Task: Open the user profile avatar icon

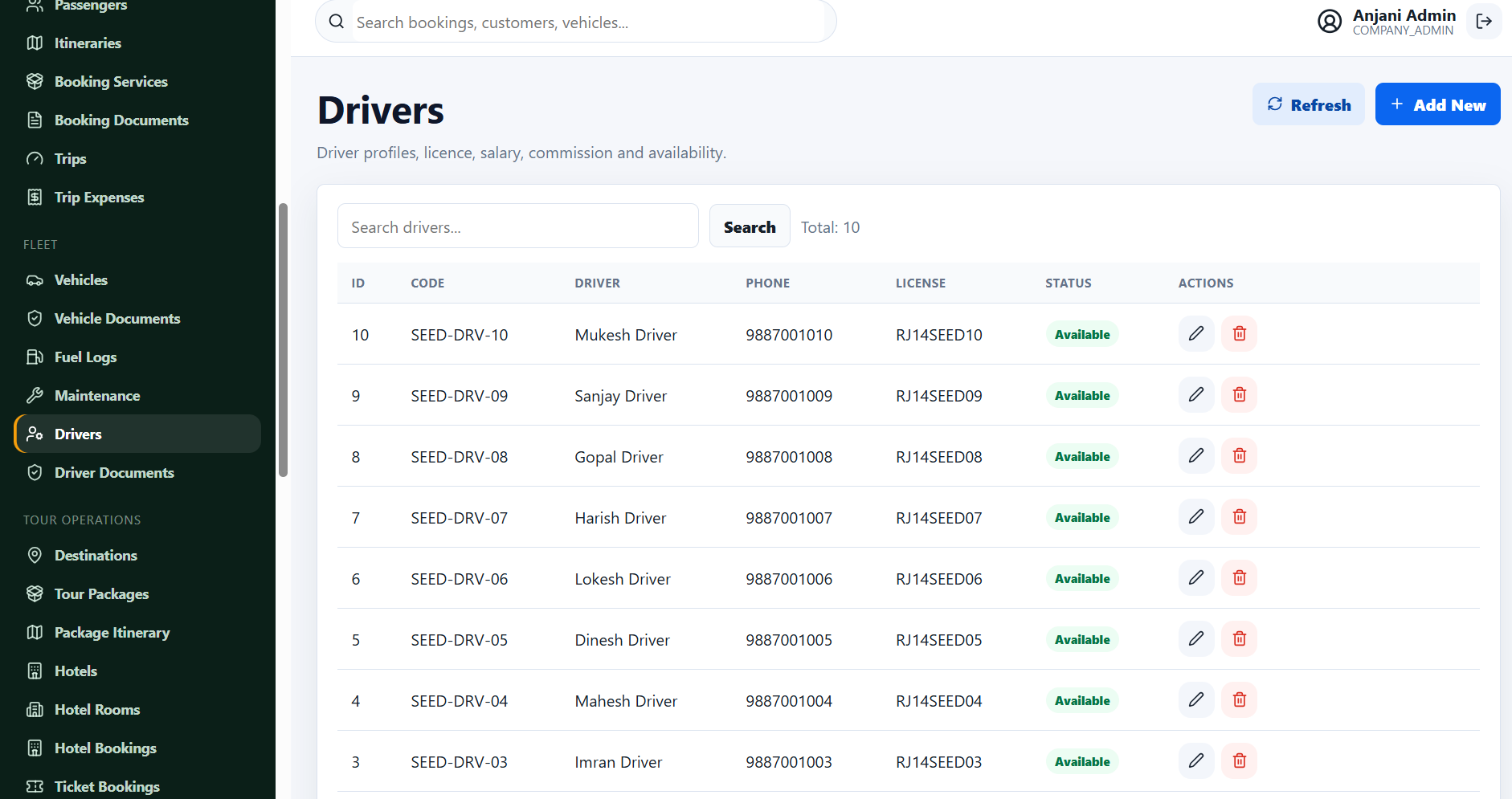Action: pos(1330,22)
